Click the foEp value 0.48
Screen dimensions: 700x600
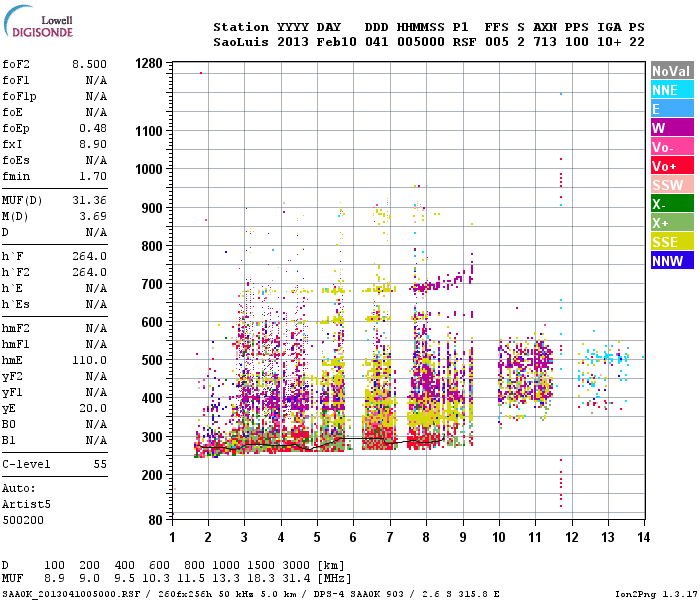point(93,128)
